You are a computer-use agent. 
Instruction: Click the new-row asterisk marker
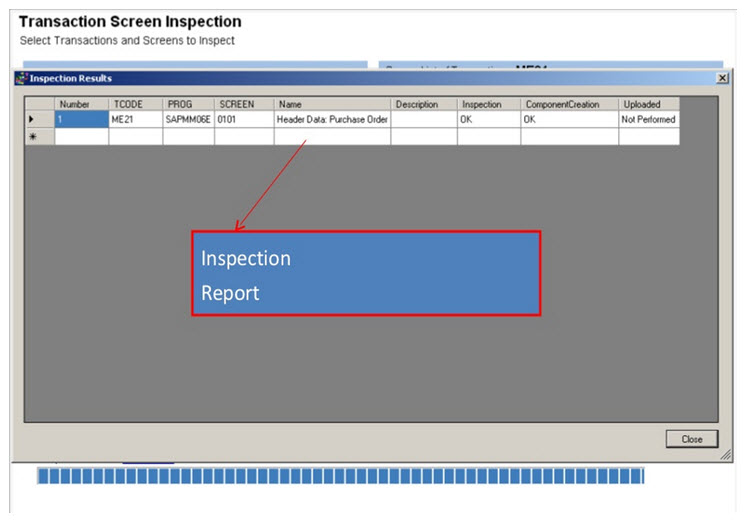33,136
